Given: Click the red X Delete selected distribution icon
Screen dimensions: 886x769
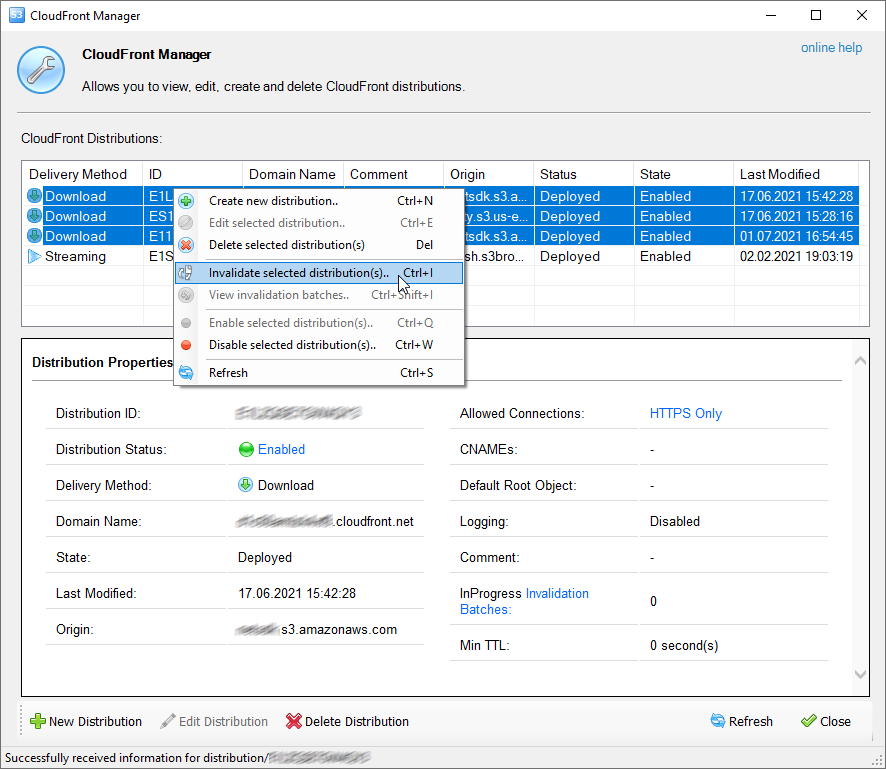Looking at the screenshot, I should [x=186, y=245].
